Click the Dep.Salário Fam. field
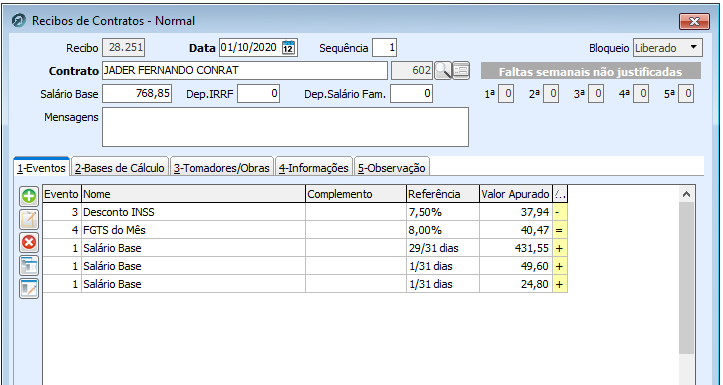This screenshot has height=385, width=723. 411,94
